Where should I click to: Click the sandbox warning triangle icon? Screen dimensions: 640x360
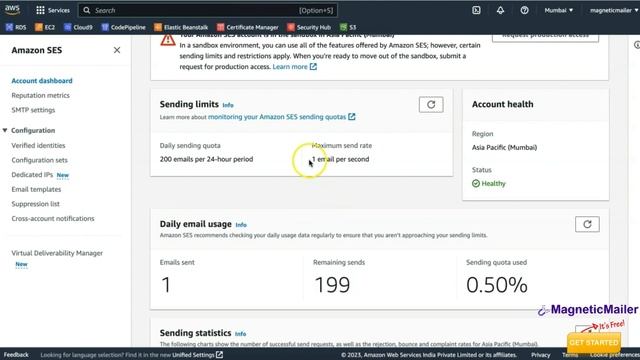[x=168, y=40]
